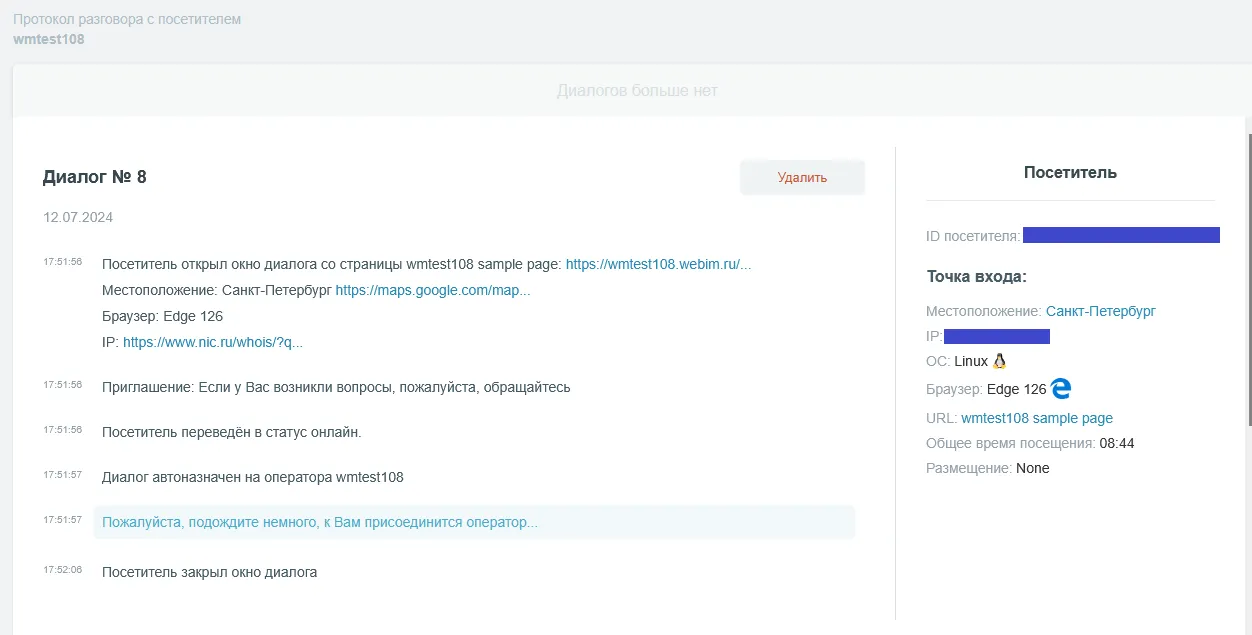Open the maps.google.com location link

(432, 290)
